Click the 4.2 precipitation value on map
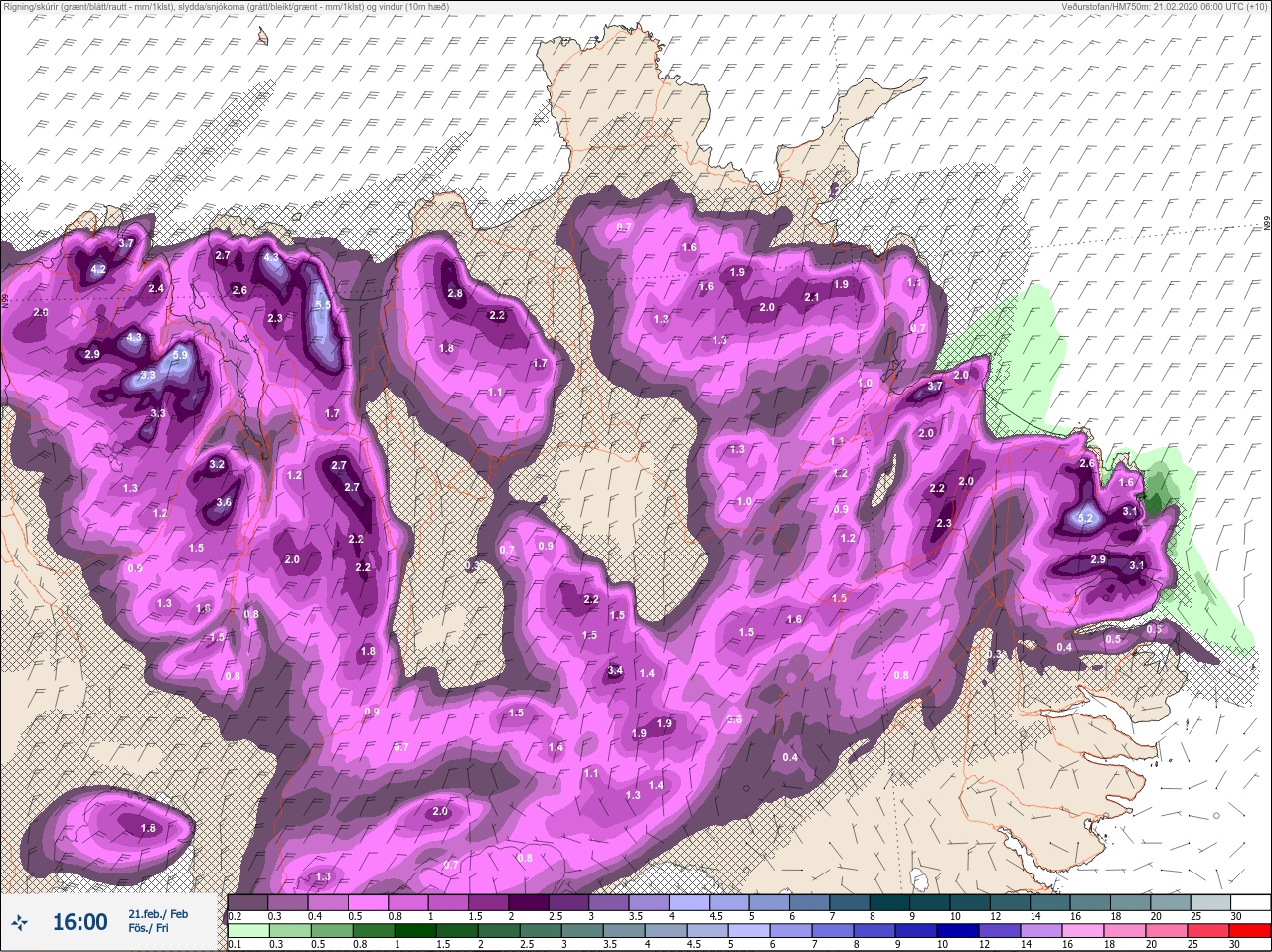1272x952 pixels. 98,269
